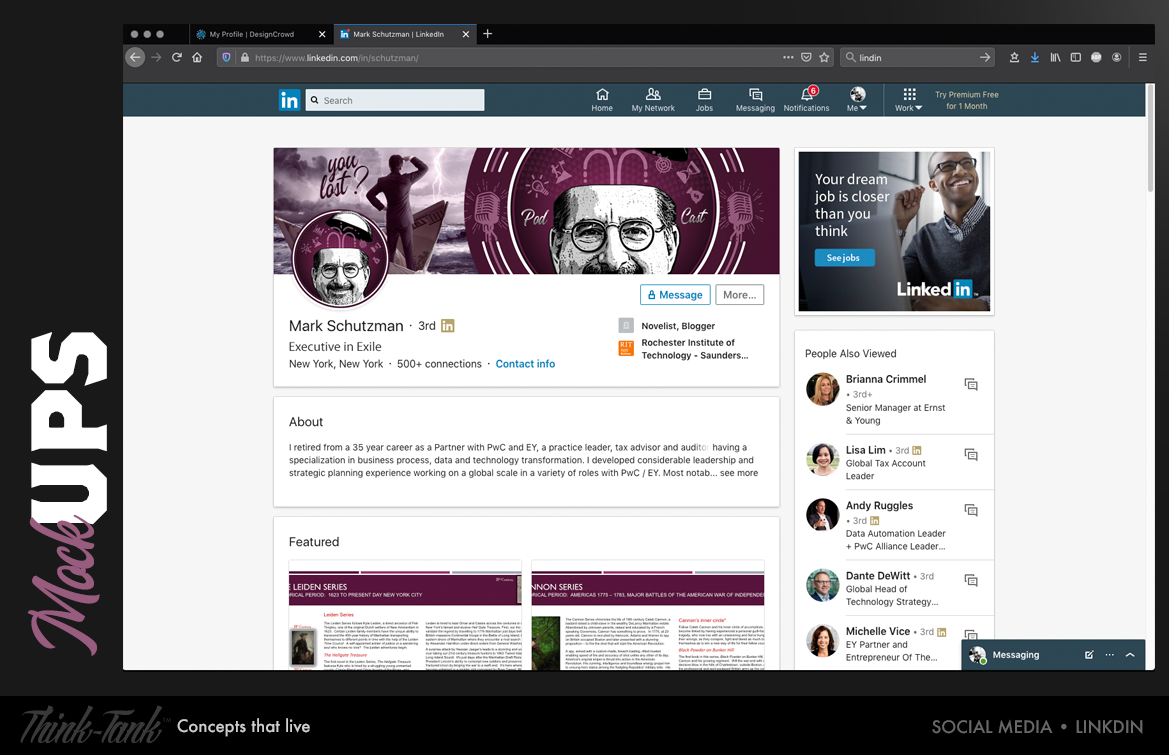Toggle the sidebar icon in browser toolbar

pos(1075,57)
